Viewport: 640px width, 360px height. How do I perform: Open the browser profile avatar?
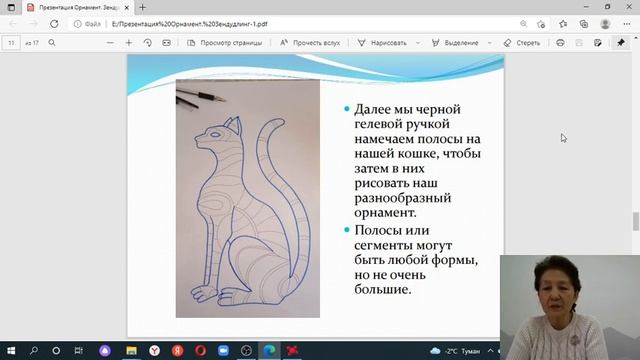pos(605,24)
